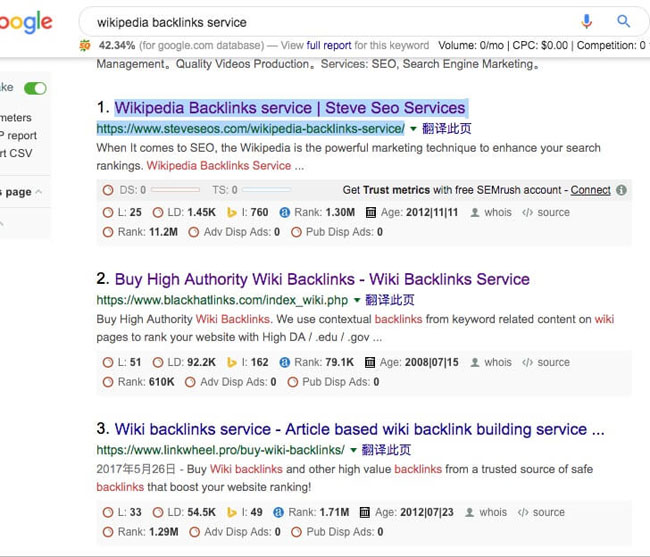This screenshot has width=650, height=557.
Task: Click the 翻译此页 link for linkwheel.pro
Action: click(x=385, y=450)
